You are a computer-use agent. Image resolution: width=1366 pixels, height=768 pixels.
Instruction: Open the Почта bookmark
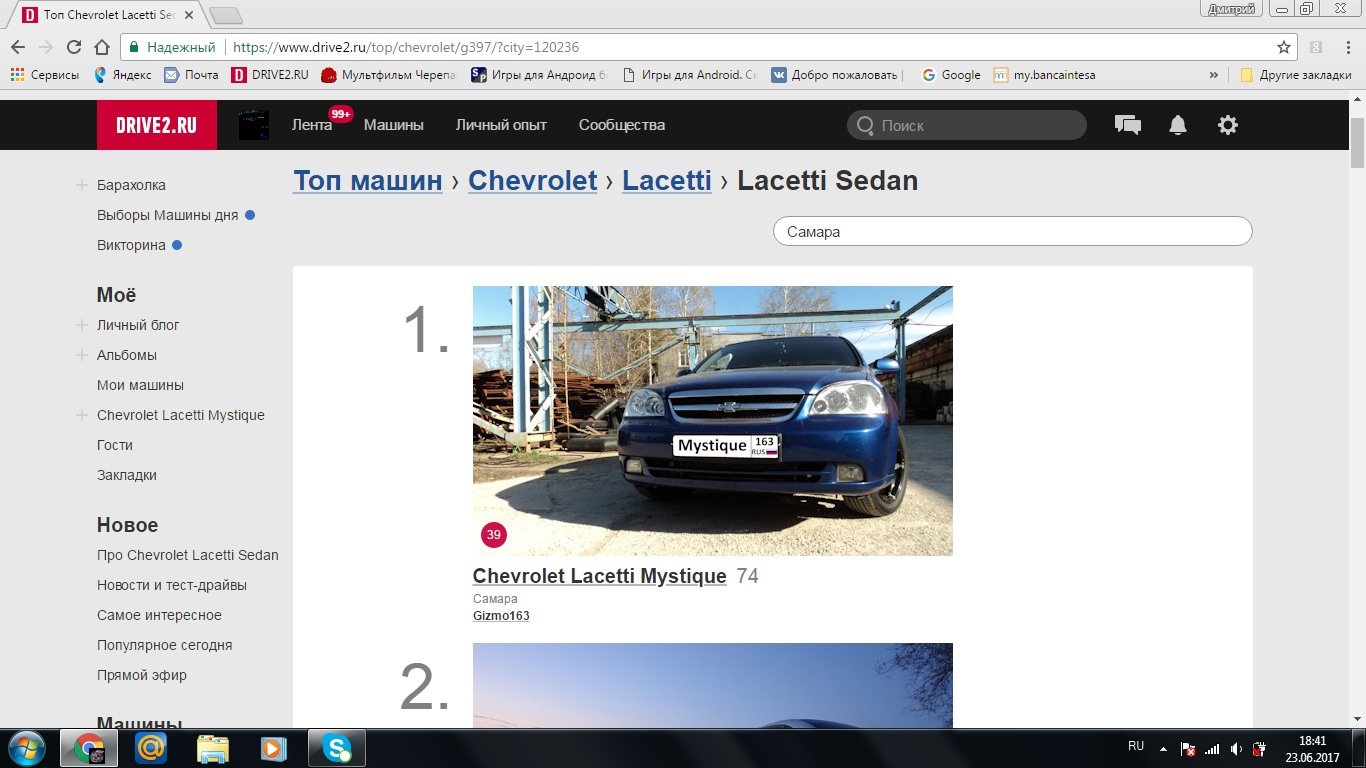point(191,75)
